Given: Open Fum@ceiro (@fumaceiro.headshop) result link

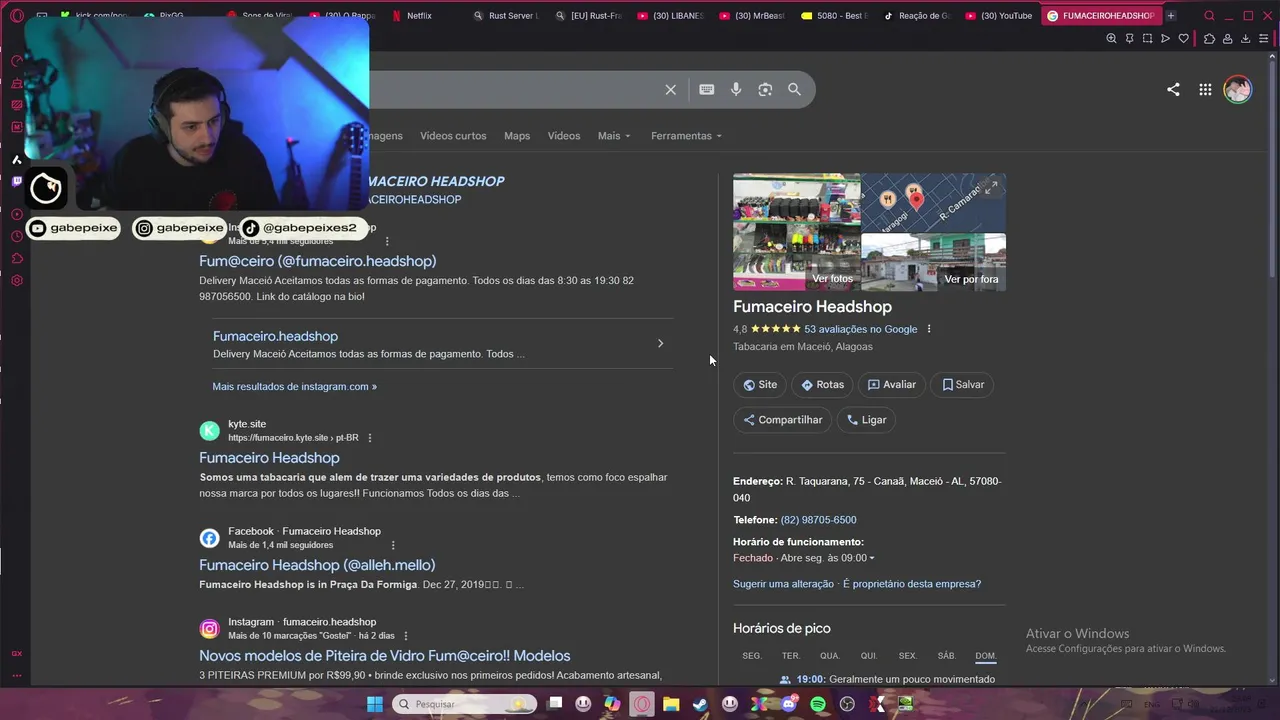Looking at the screenshot, I should point(317,261).
